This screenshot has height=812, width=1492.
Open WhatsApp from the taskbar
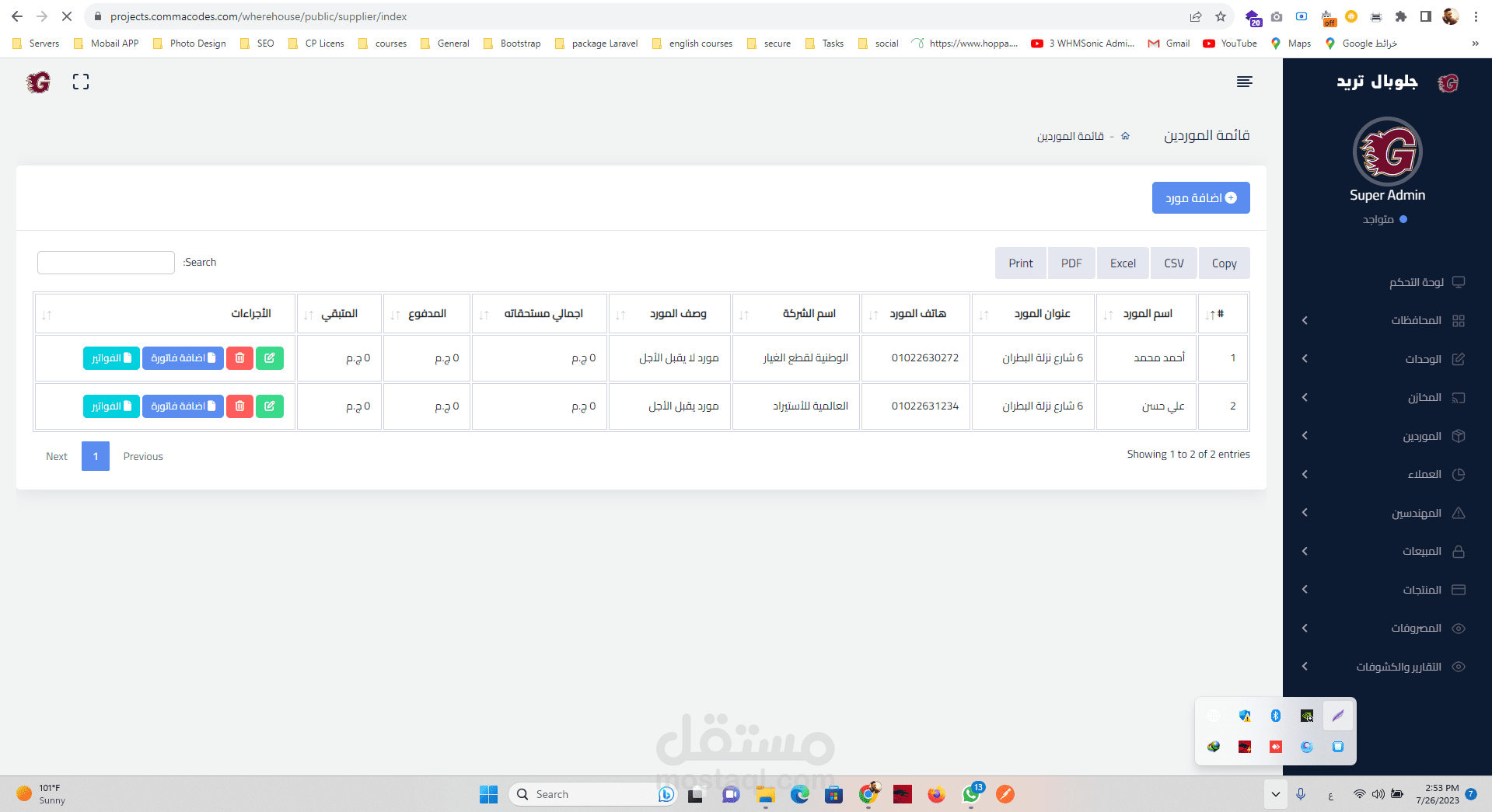[971, 794]
